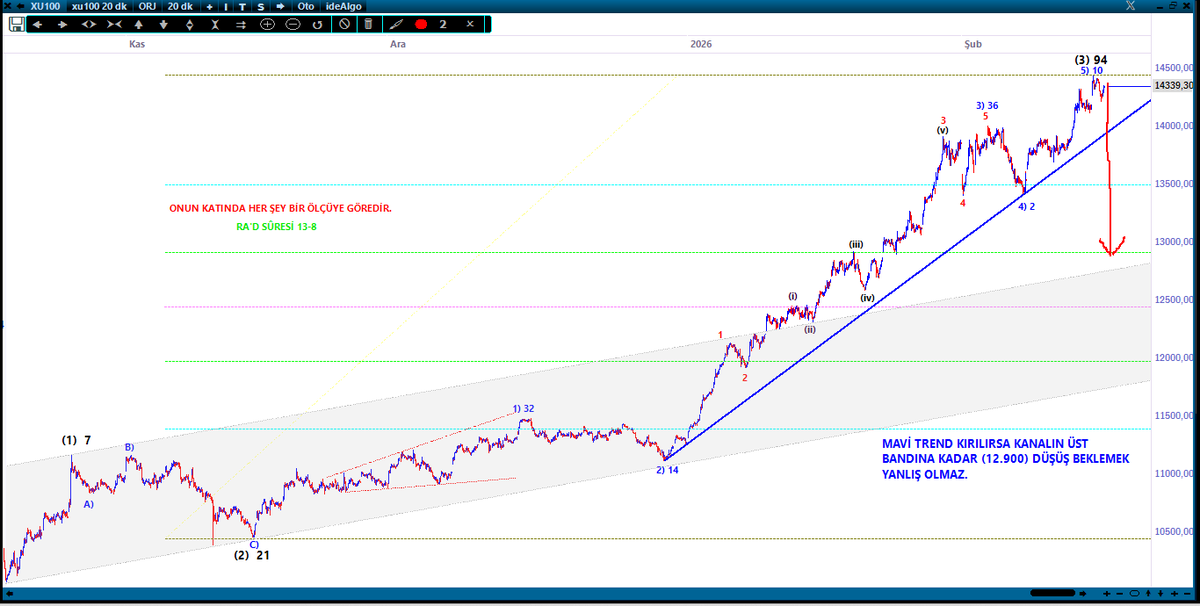1200x606 pixels.
Task: Click the XU100 symbol tab
Action: [x=46, y=7]
